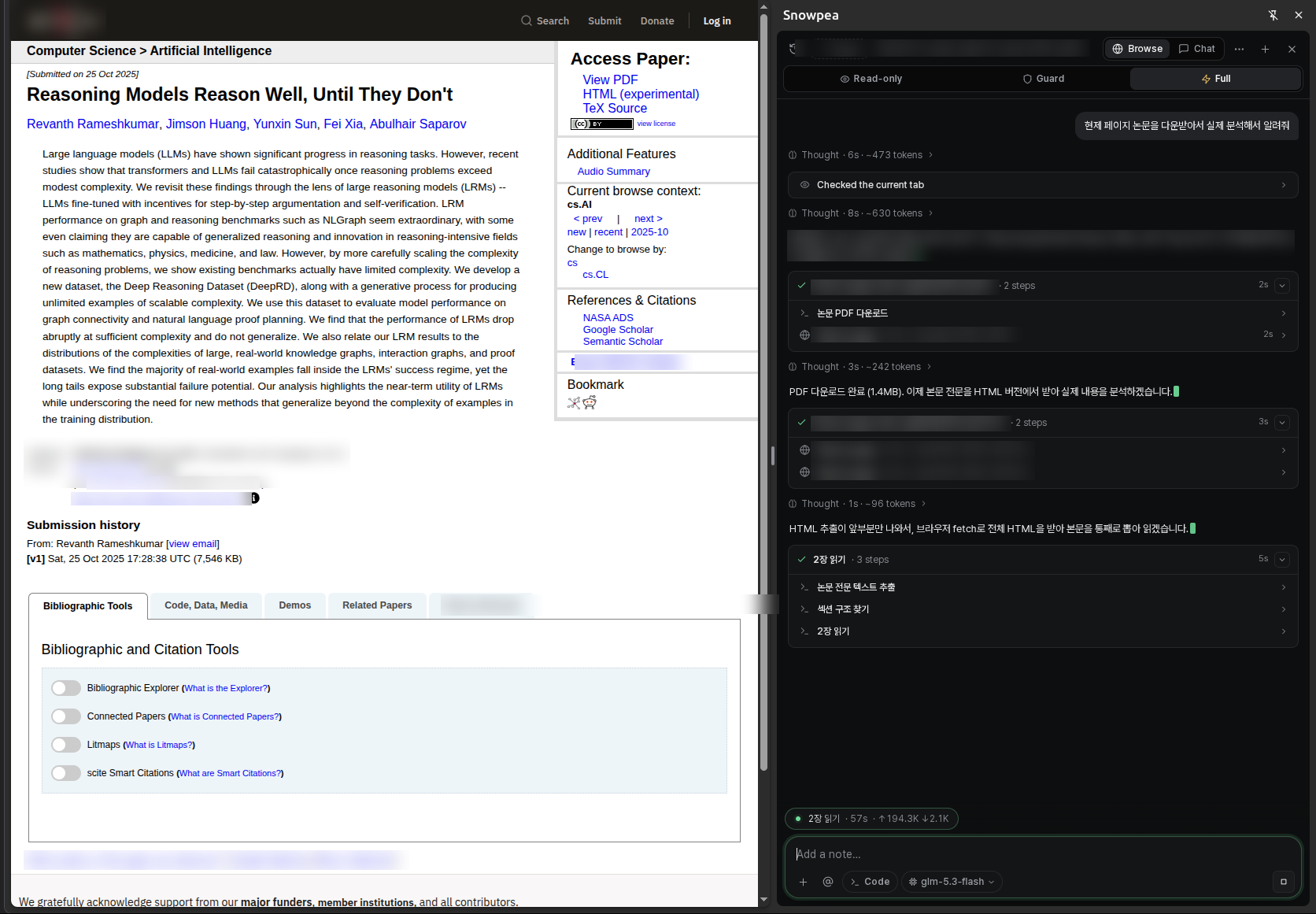Toggle the Code button in note box
The height and width of the screenshot is (914, 1316).
coord(870,882)
